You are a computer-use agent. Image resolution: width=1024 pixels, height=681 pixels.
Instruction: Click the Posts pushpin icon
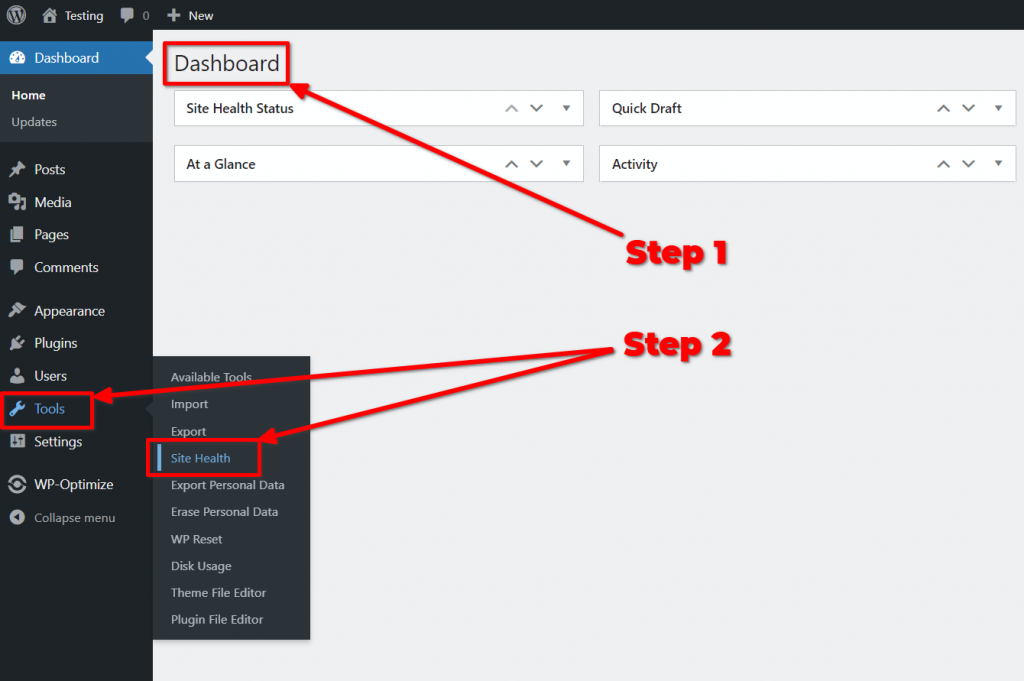tap(18, 169)
